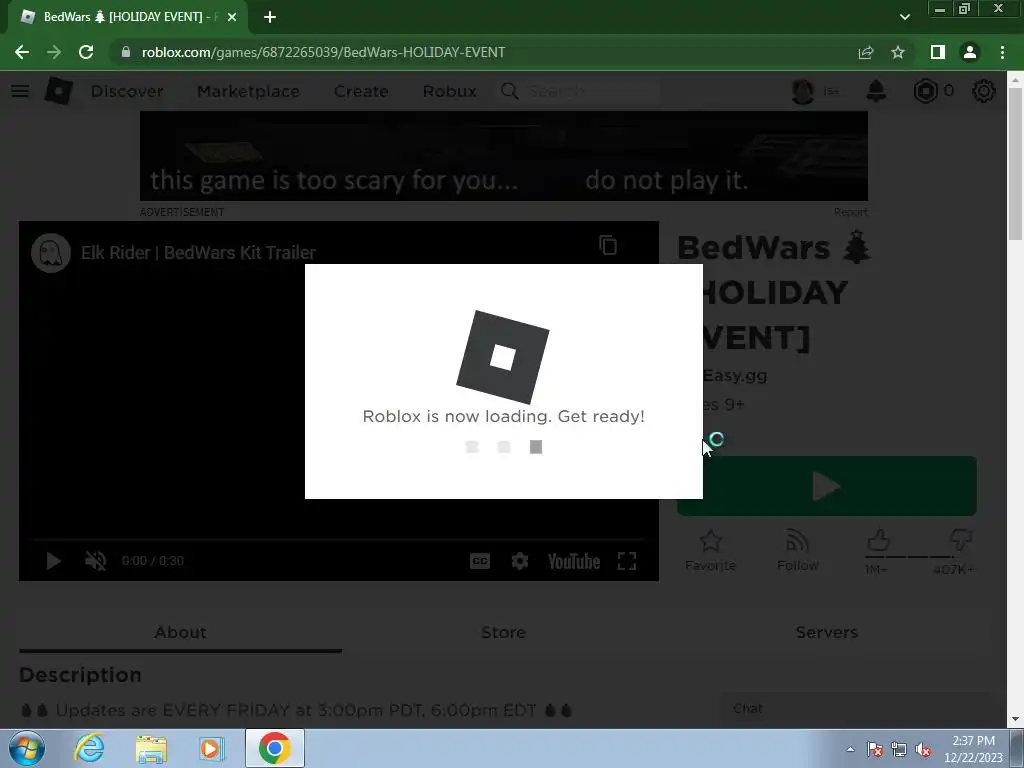Screen dimensions: 1024x768
Task: Click the browser address bar URL
Action: tap(323, 52)
